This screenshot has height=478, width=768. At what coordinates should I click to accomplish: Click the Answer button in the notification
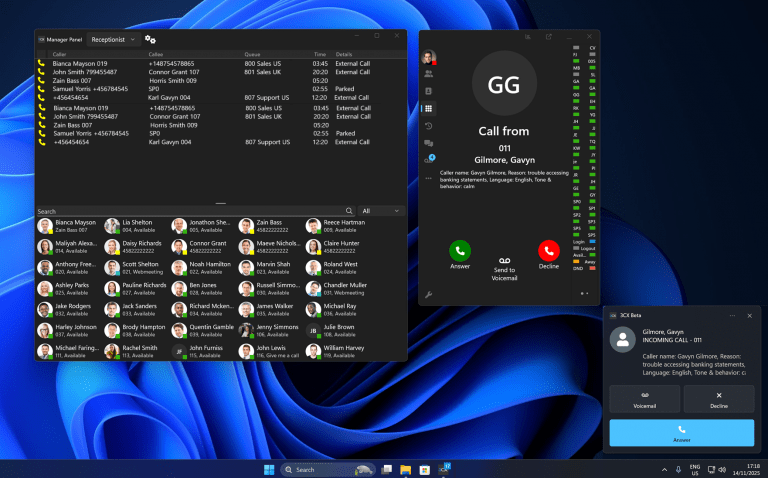[681, 432]
